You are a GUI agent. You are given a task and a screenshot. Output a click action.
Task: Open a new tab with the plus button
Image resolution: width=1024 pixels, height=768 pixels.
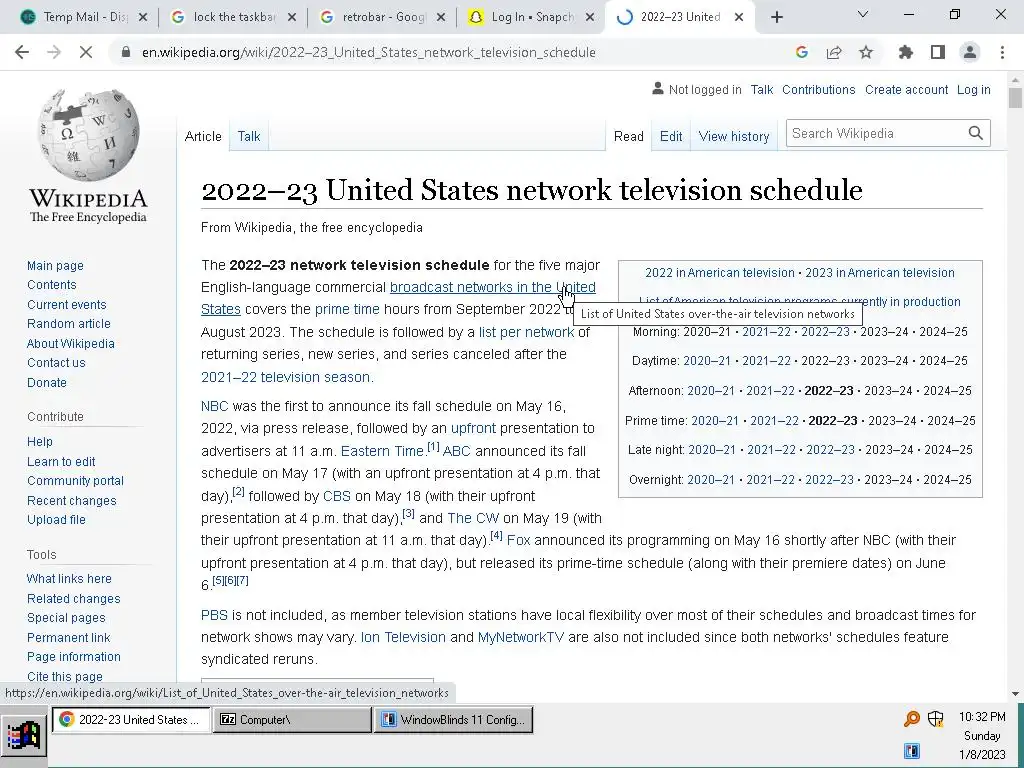click(776, 18)
